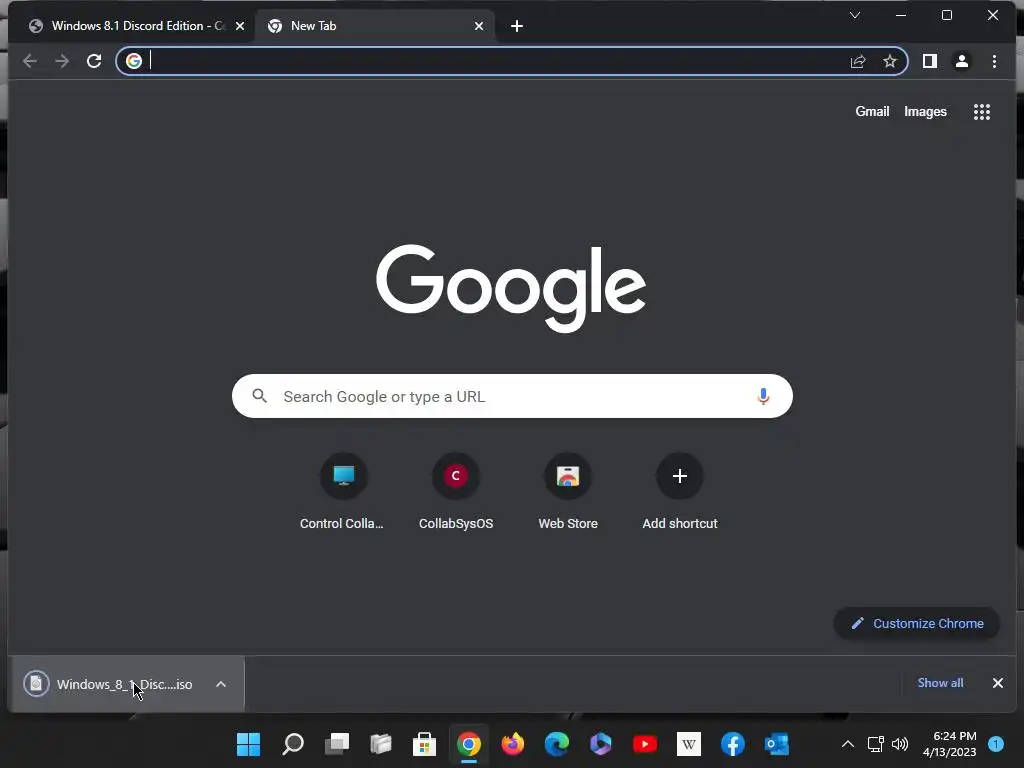The image size is (1024, 768).
Task: Open the CollabSysOS shortcut
Action: (456, 491)
